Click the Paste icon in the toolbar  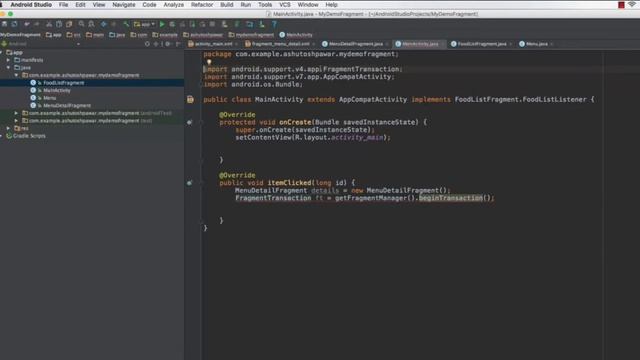(69, 24)
